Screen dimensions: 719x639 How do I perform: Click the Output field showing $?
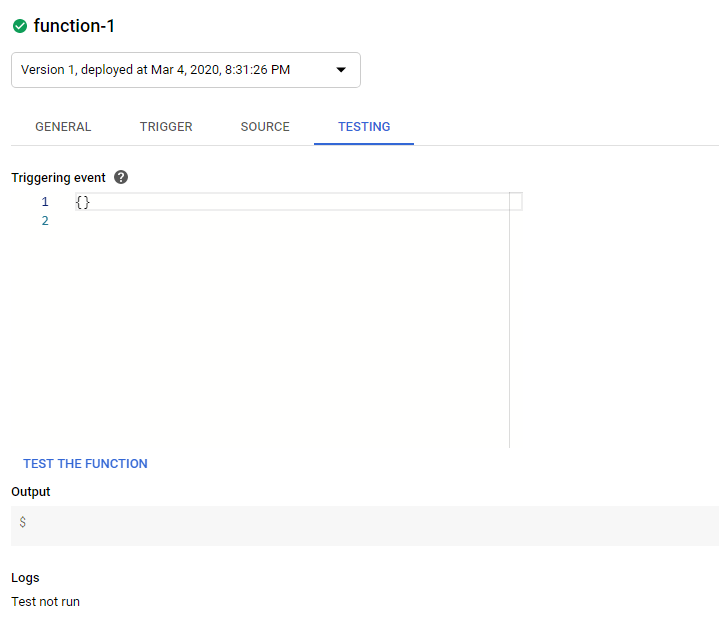(364, 524)
